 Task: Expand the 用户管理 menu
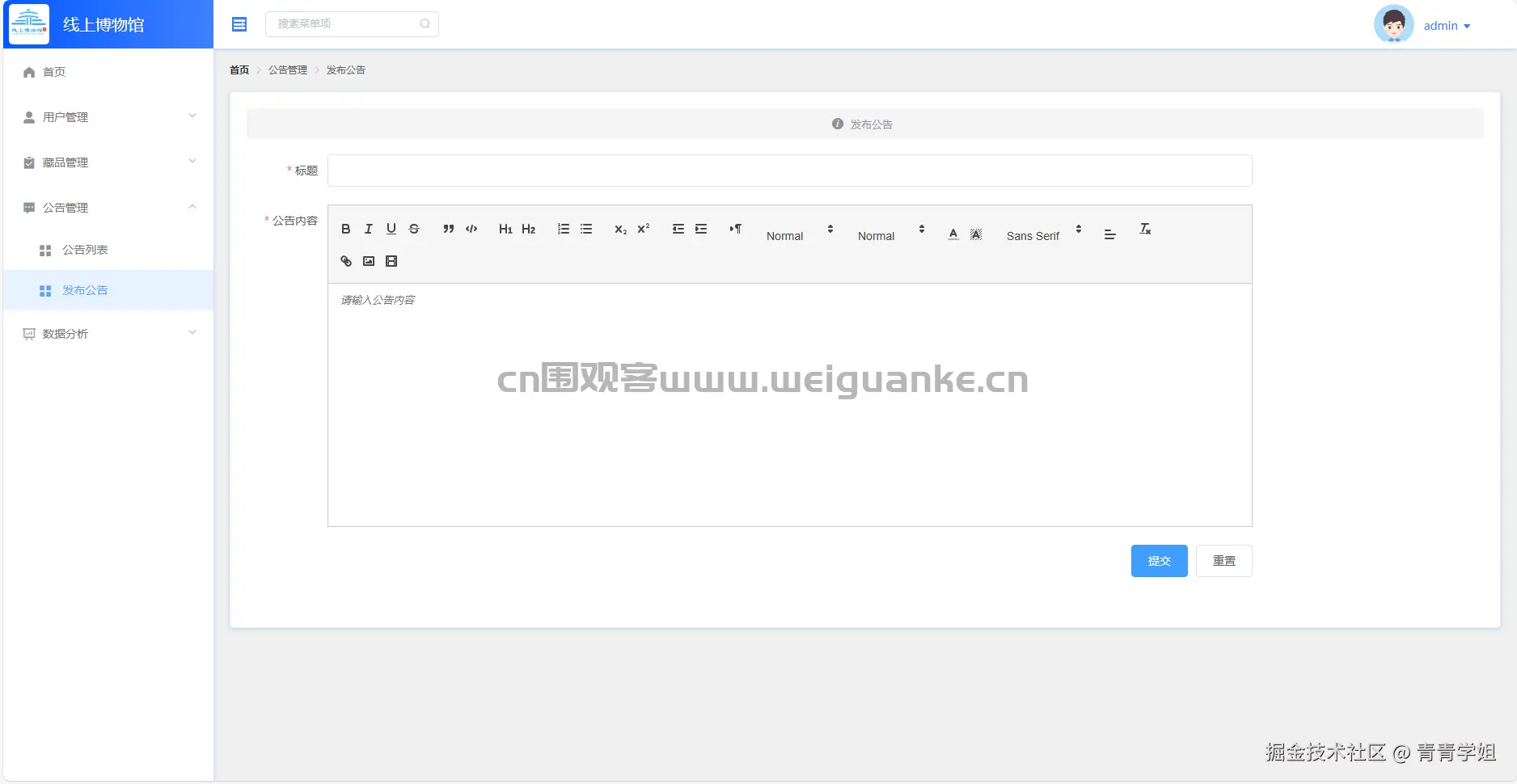point(108,117)
